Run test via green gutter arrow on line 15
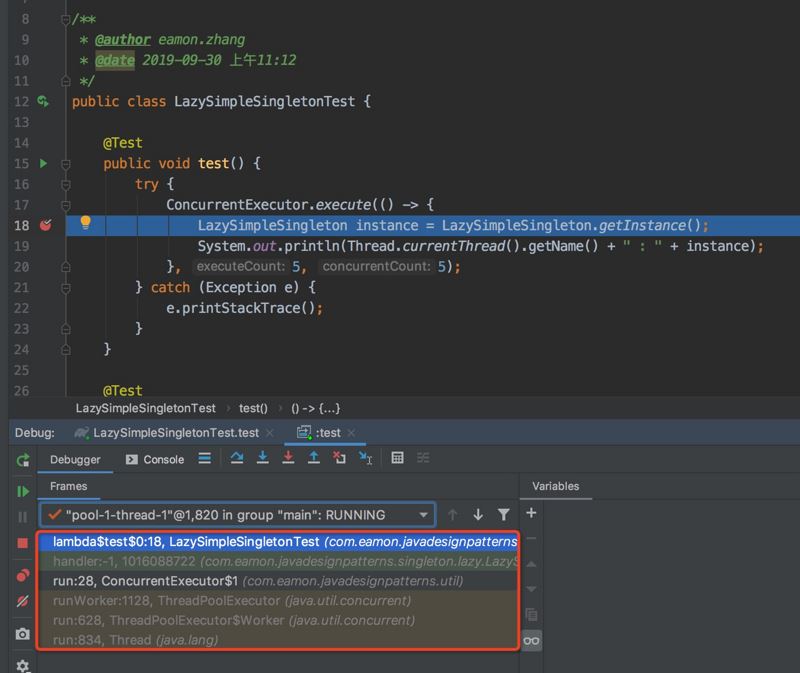The image size is (800, 673). 43,163
